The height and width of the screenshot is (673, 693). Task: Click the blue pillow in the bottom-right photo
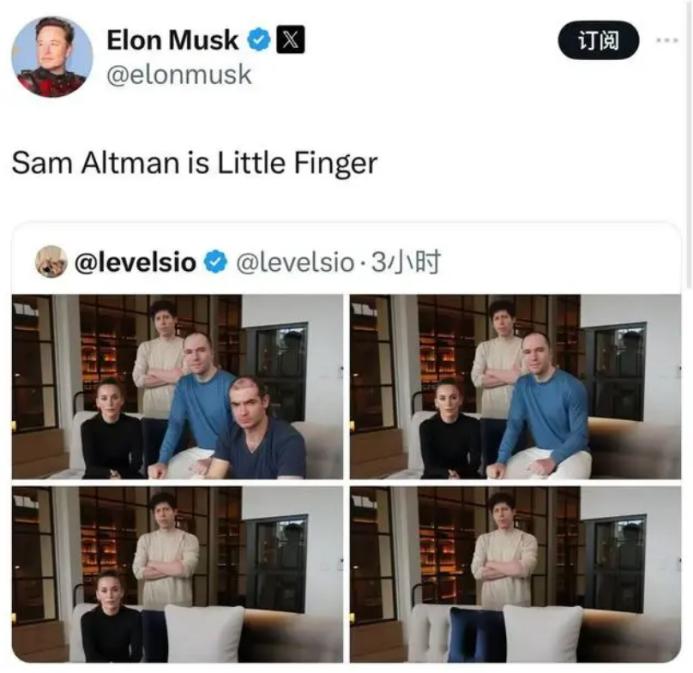pos(477,635)
